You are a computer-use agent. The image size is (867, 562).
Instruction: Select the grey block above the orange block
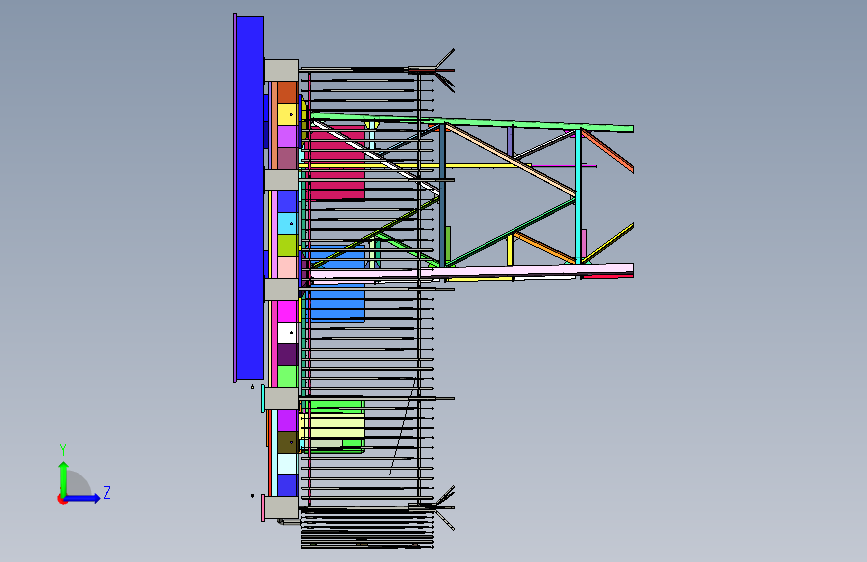(x=281, y=71)
